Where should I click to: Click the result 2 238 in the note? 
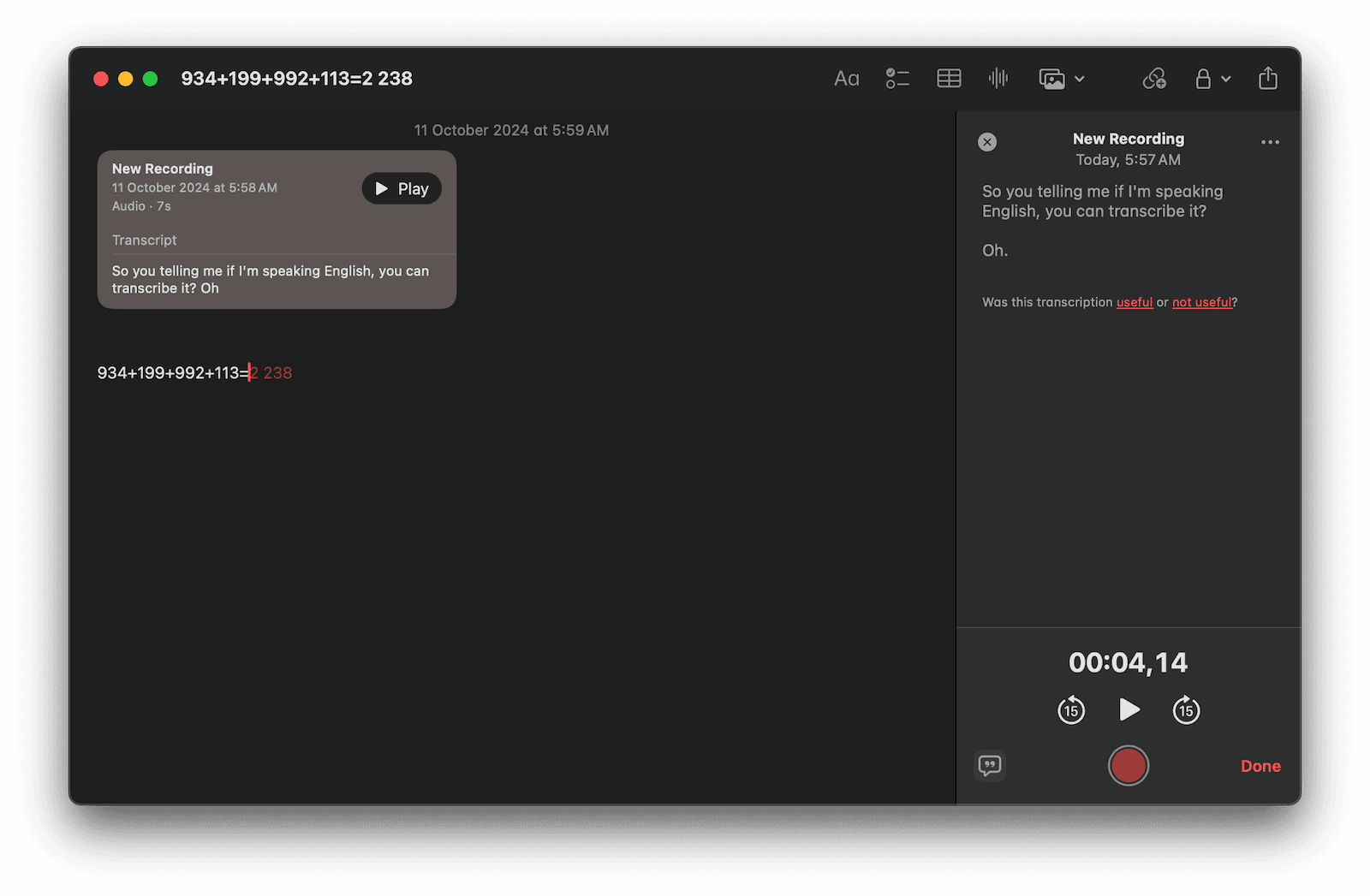[271, 373]
